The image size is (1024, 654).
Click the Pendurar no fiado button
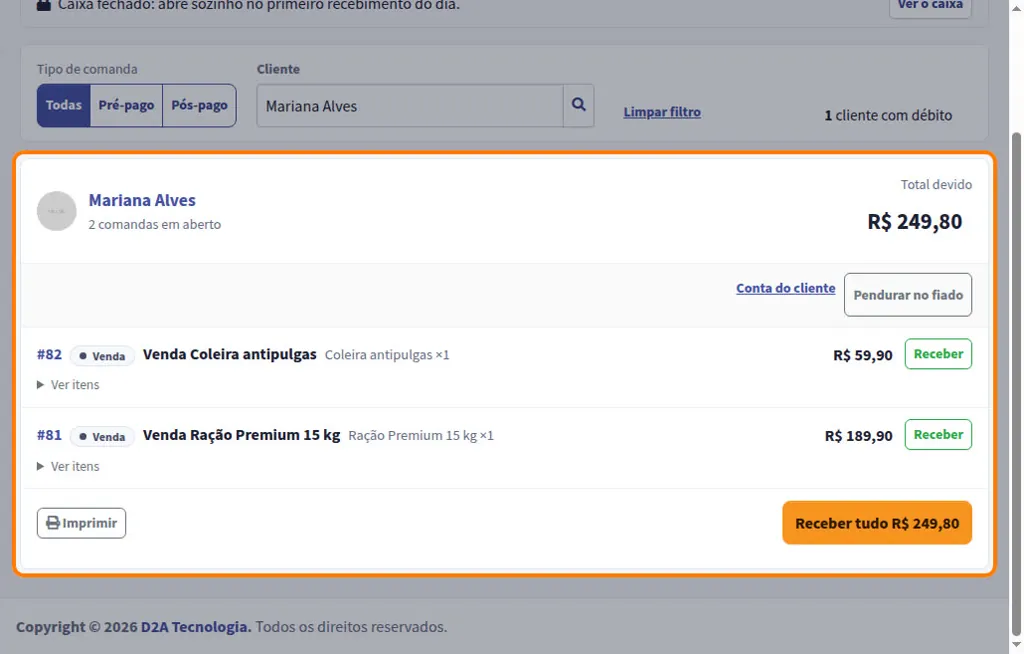[x=908, y=295]
